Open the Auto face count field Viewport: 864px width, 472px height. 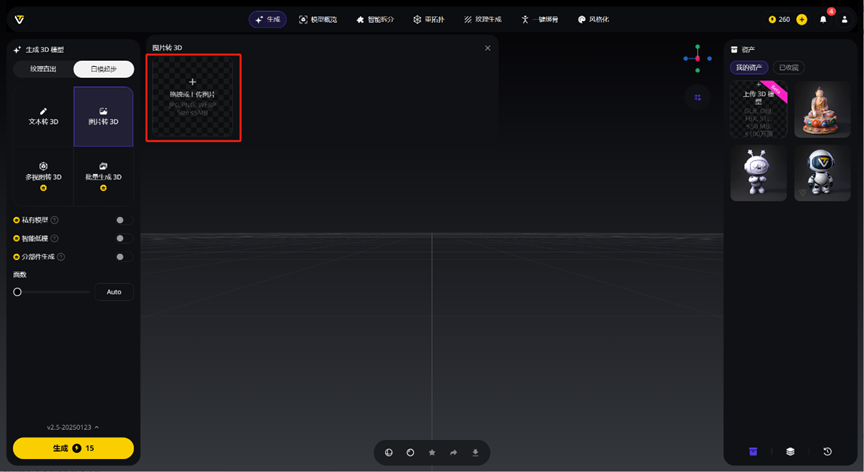[x=114, y=292]
